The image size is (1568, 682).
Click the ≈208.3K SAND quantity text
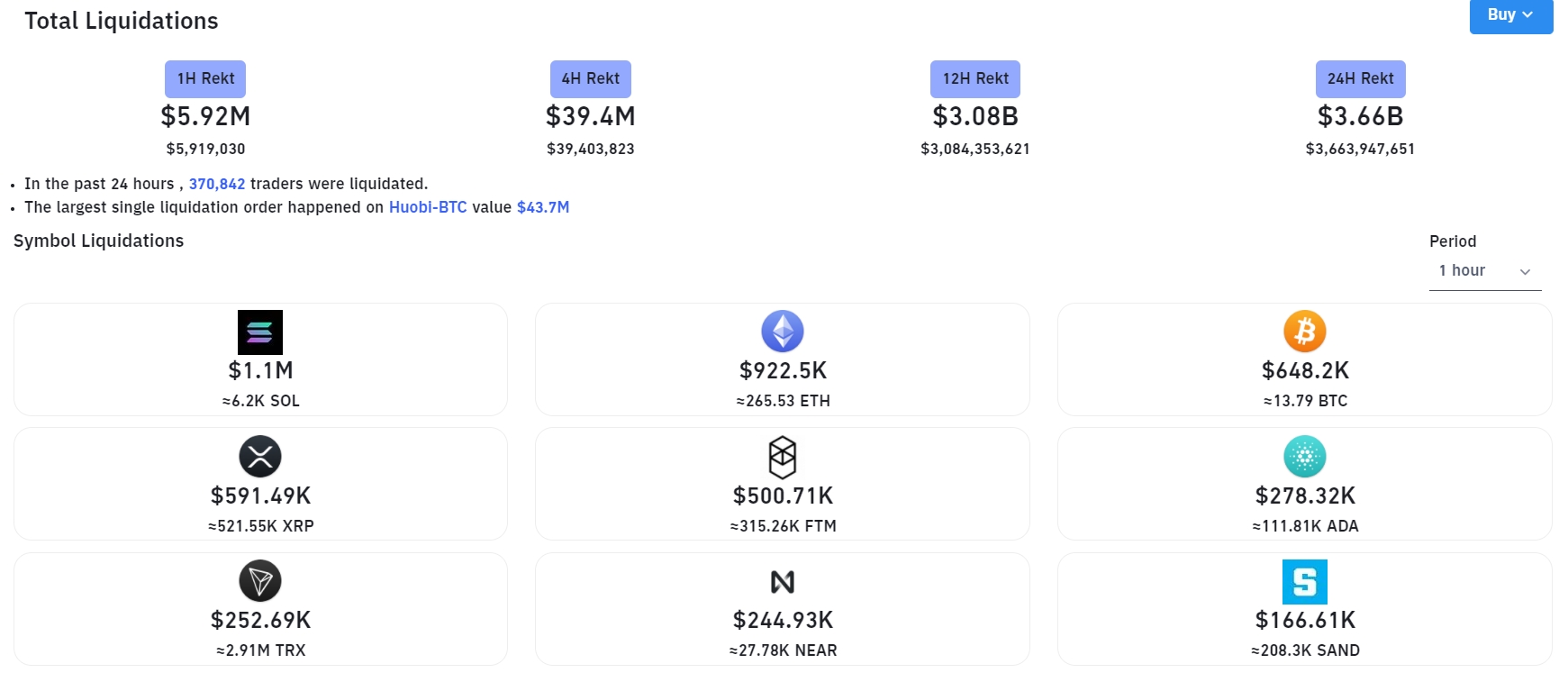pos(1305,650)
